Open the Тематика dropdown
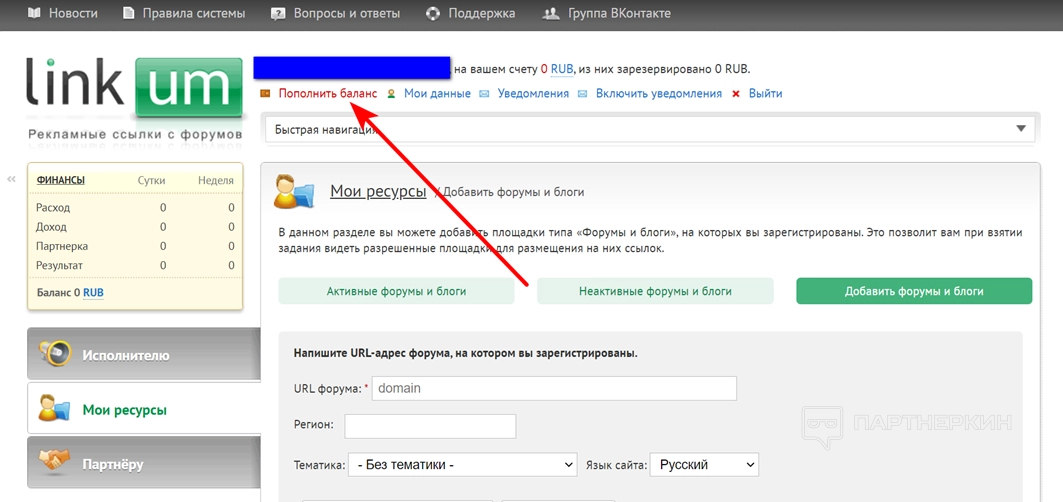The image size is (1063, 502). point(463,465)
